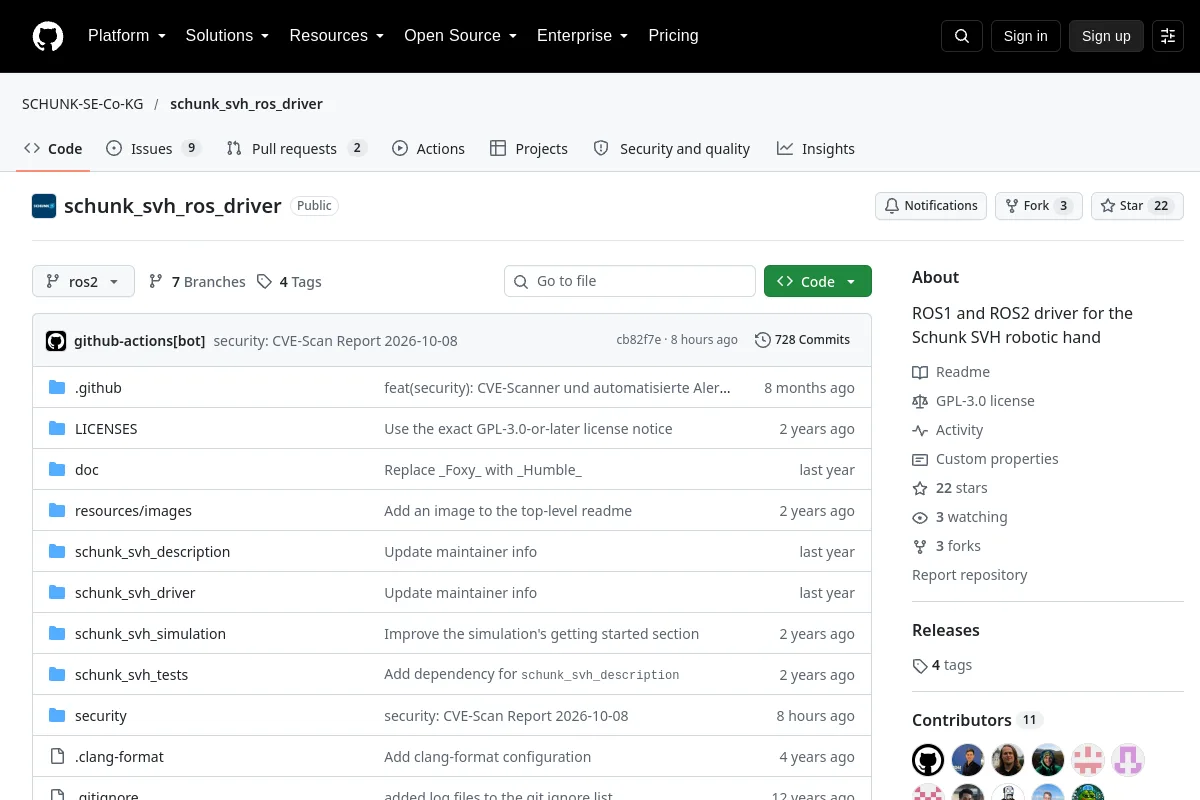Click the search magnifier button
The height and width of the screenshot is (800, 1200).
point(962,36)
